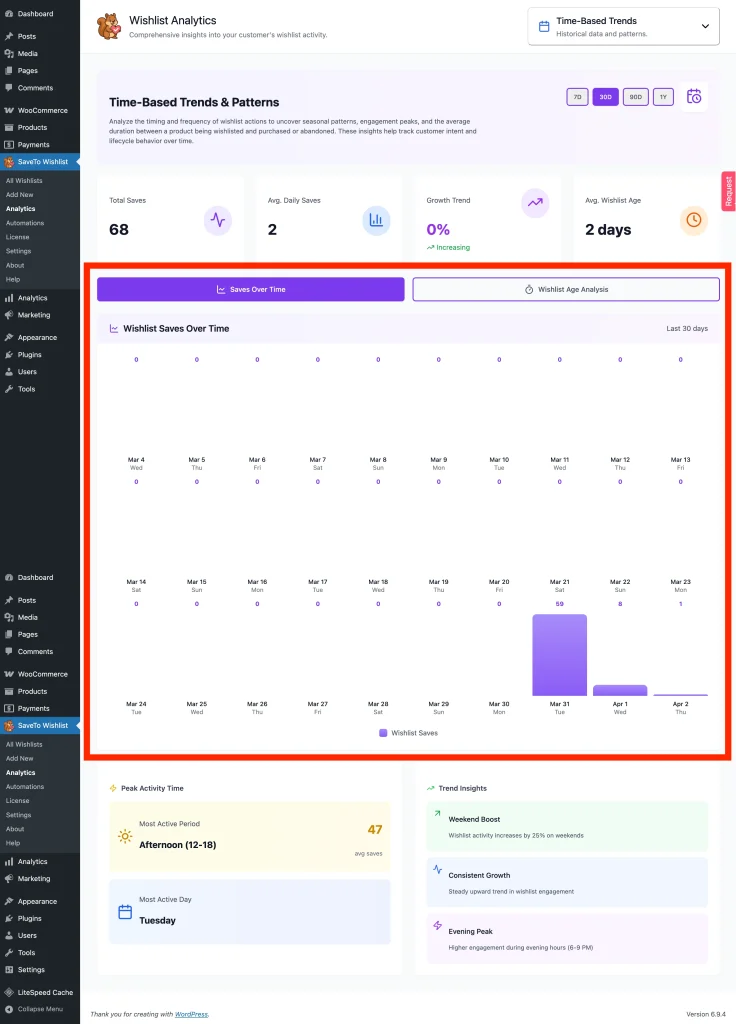Click the Avg. Daily Saves bar chart icon

click(x=376, y=220)
